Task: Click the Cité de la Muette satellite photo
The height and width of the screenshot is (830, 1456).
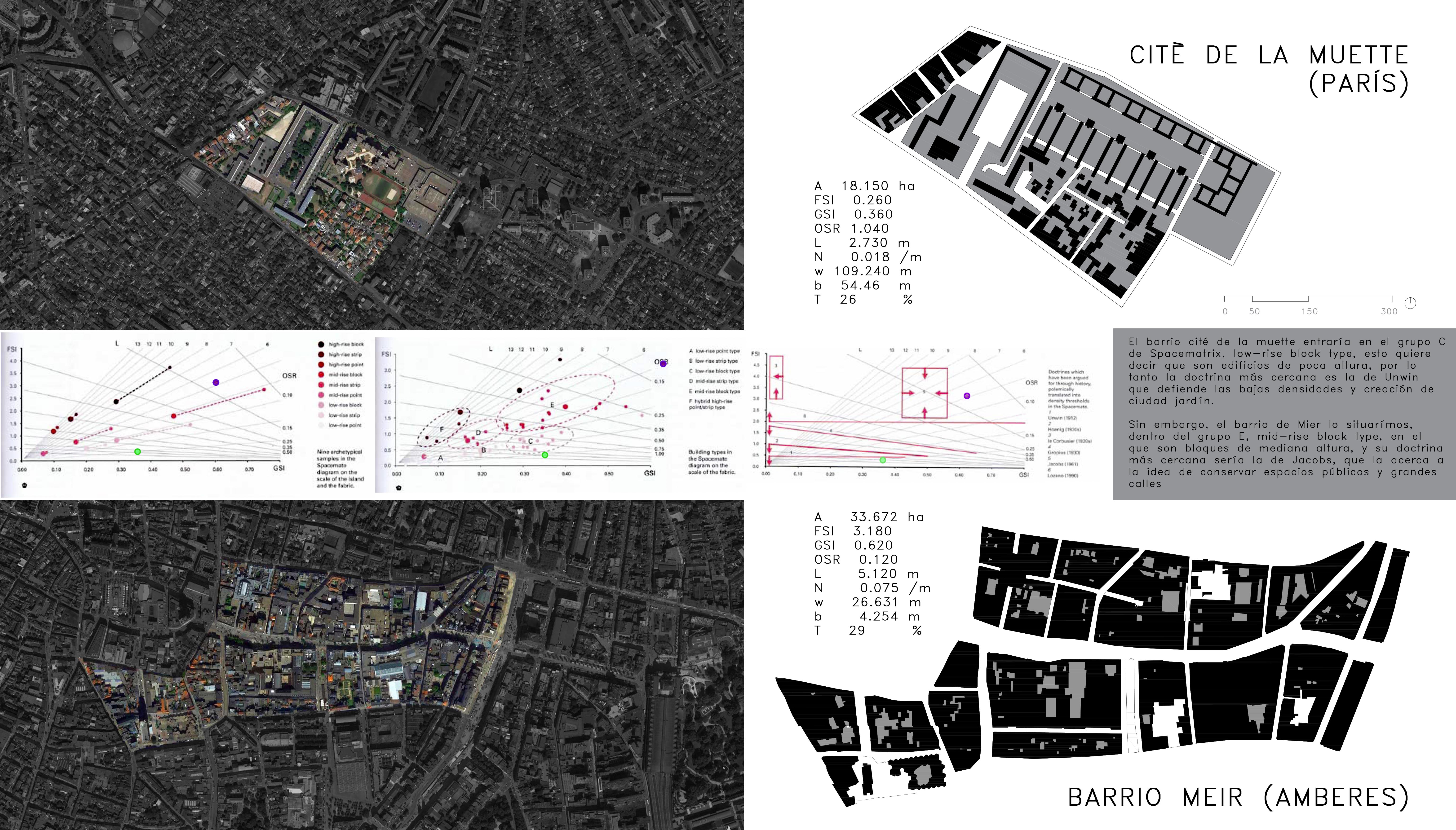Action: click(372, 165)
